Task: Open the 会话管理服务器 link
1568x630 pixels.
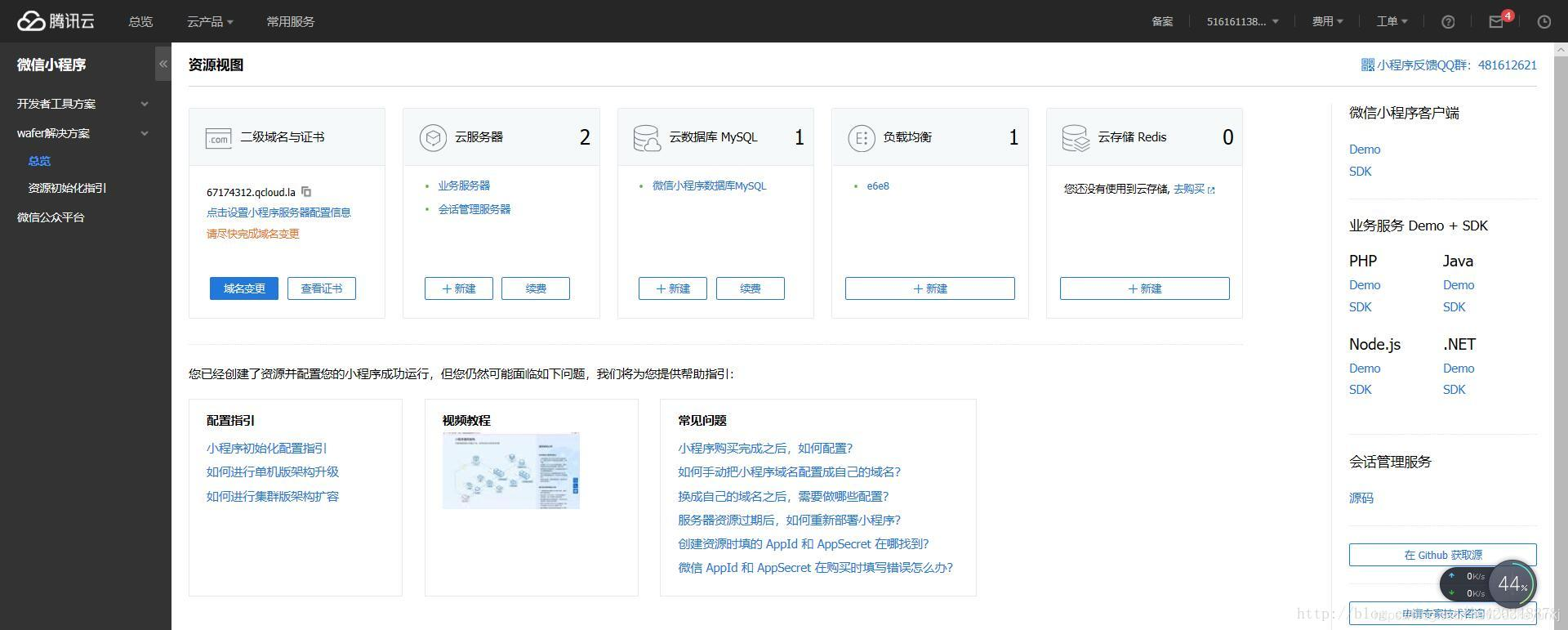Action: [x=474, y=209]
